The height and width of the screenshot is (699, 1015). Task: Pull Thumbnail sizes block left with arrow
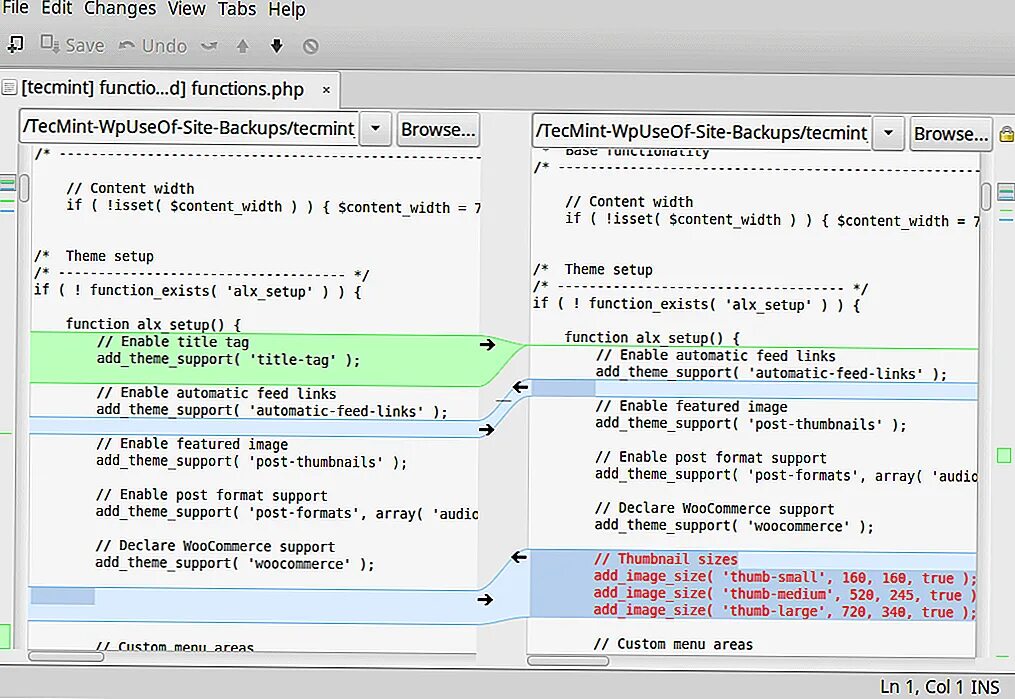click(x=519, y=557)
